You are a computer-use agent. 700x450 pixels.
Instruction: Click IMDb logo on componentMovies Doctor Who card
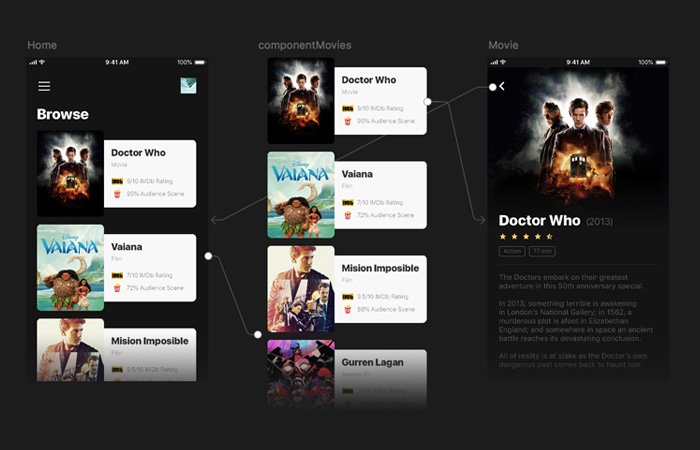[x=348, y=108]
